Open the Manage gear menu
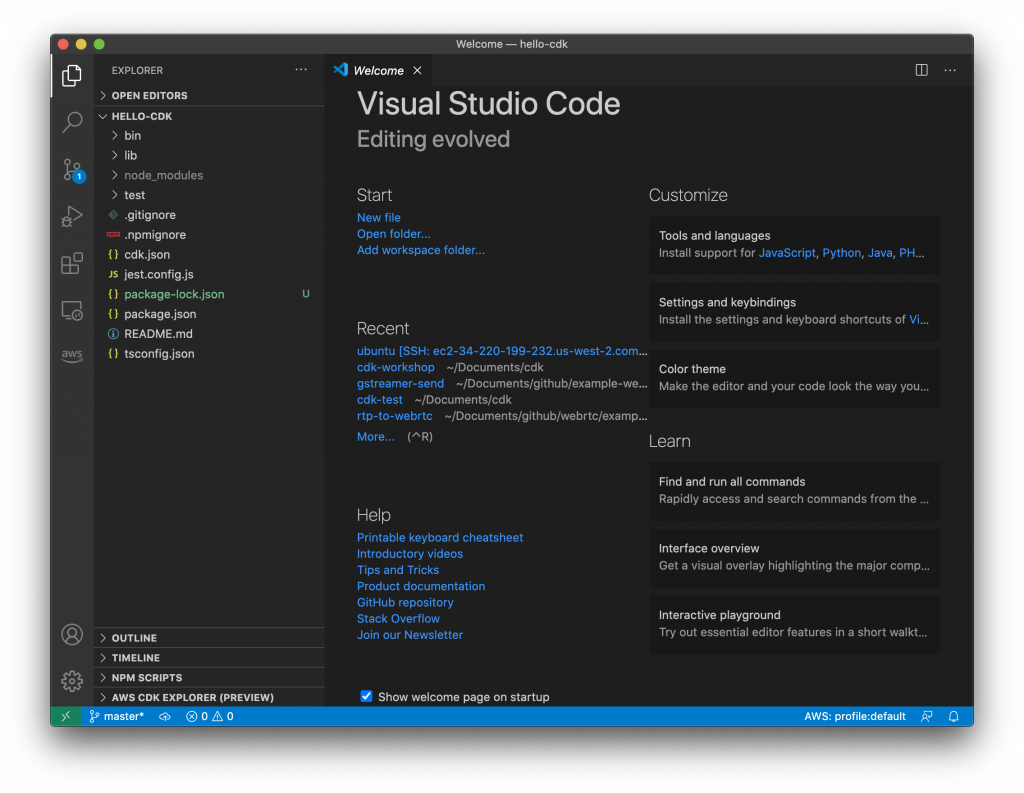 pyautogui.click(x=72, y=681)
